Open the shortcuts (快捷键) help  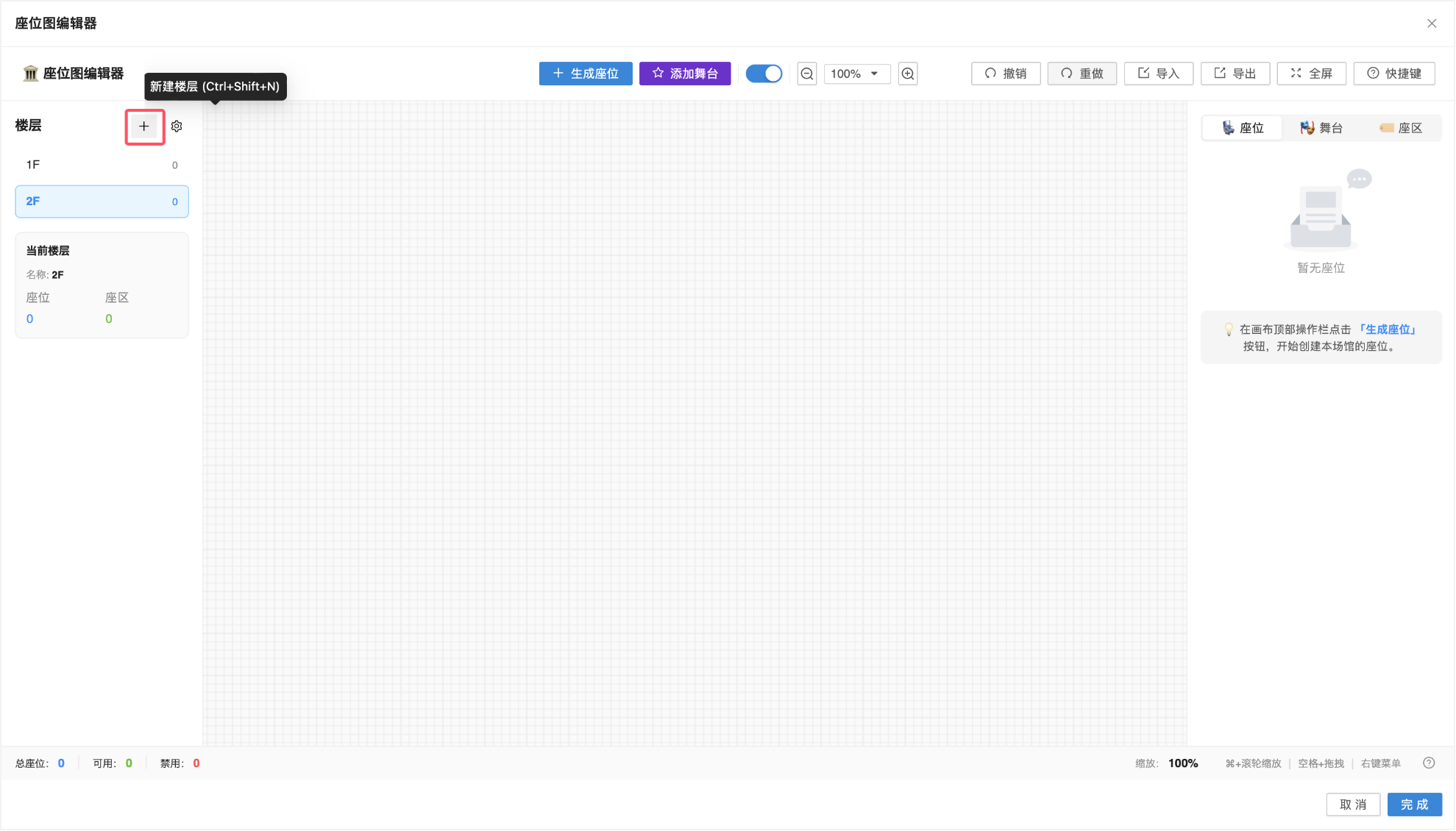pos(1394,74)
